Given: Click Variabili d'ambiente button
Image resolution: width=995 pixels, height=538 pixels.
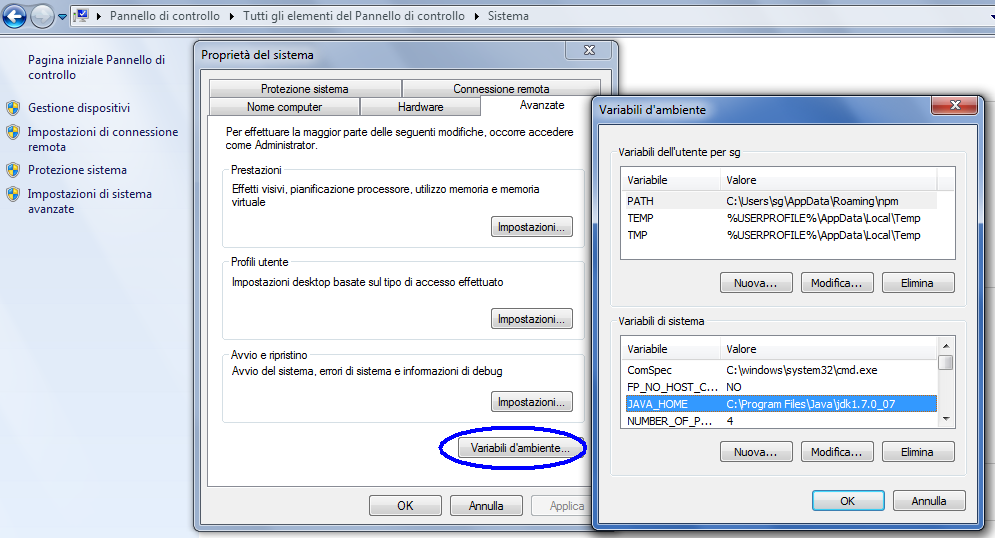Looking at the screenshot, I should 520,448.
